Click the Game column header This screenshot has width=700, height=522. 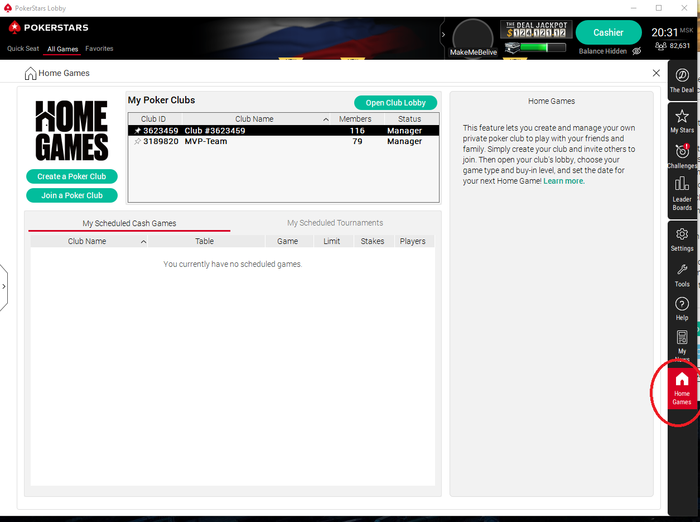(x=288, y=241)
